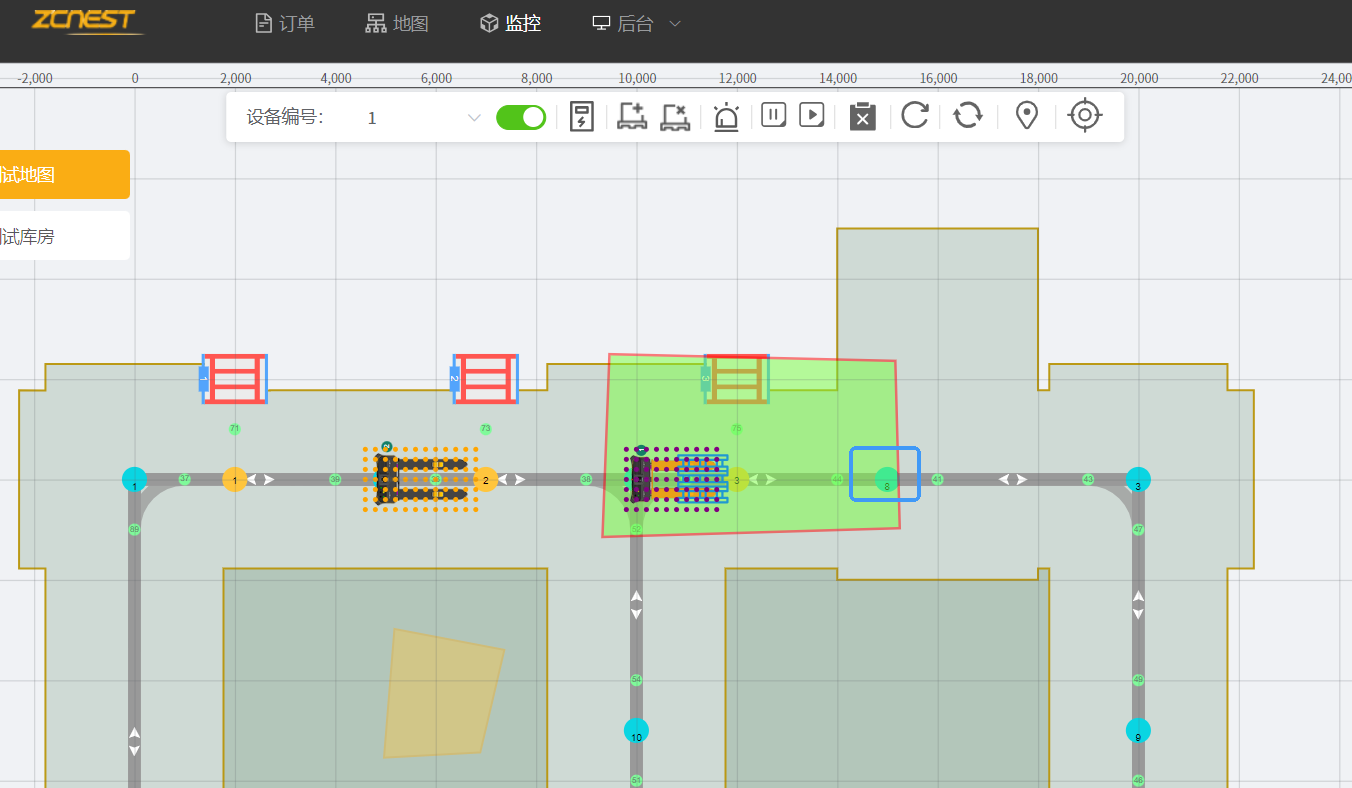
Task: Resume device with the play button
Action: pyautogui.click(x=811, y=115)
